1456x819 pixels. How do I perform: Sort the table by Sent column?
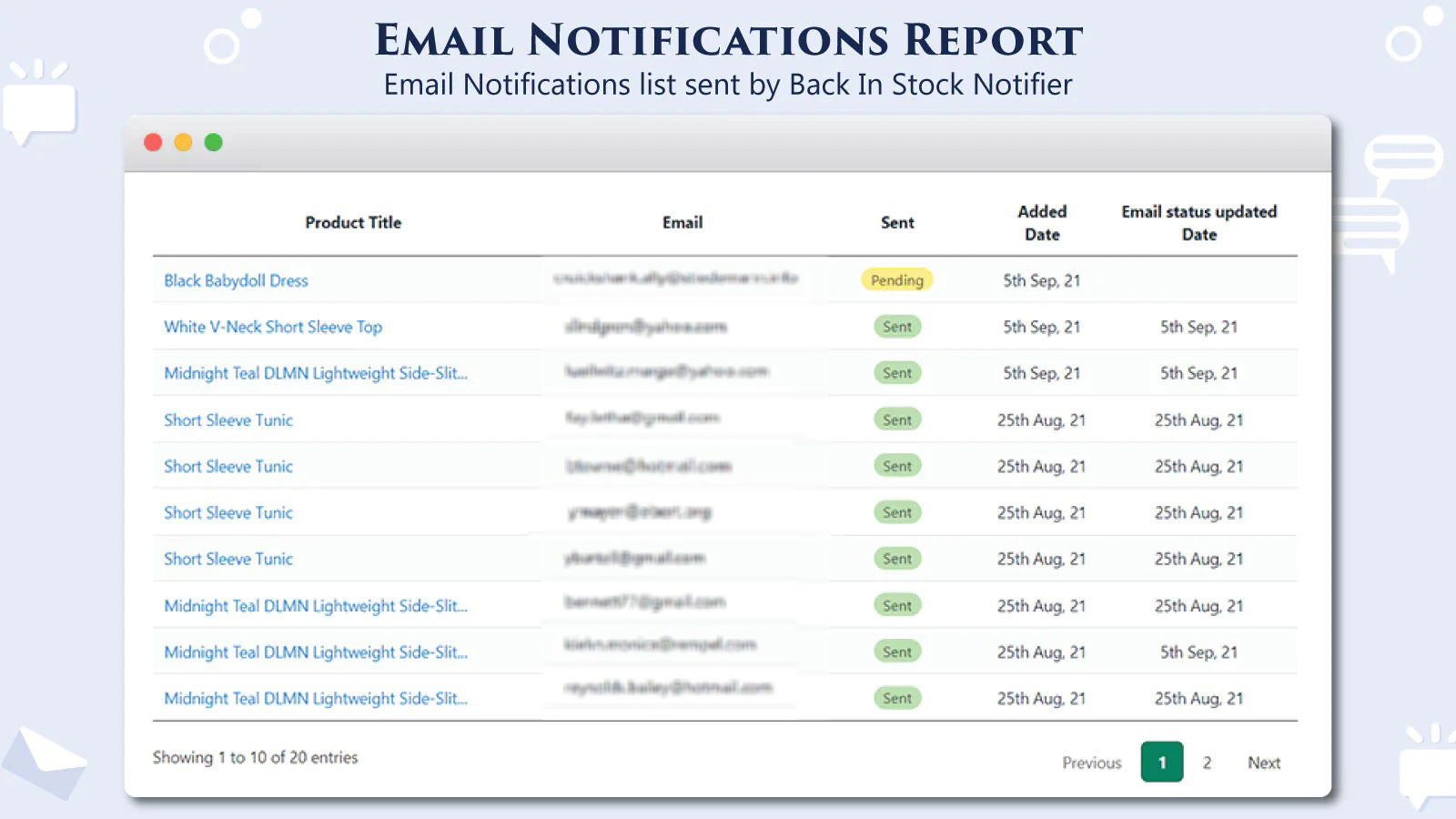point(897,222)
